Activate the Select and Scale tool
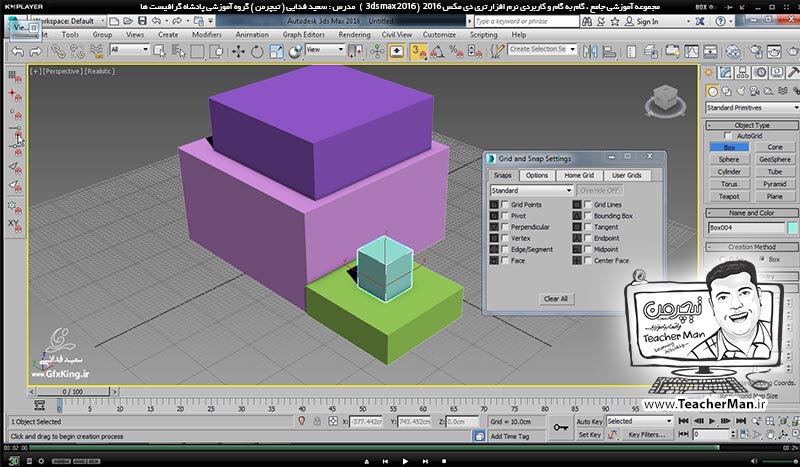The height and width of the screenshot is (467, 800). tap(276, 51)
